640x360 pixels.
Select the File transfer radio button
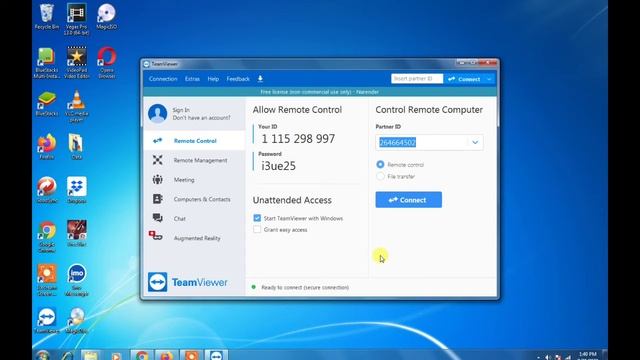pyautogui.click(x=380, y=176)
